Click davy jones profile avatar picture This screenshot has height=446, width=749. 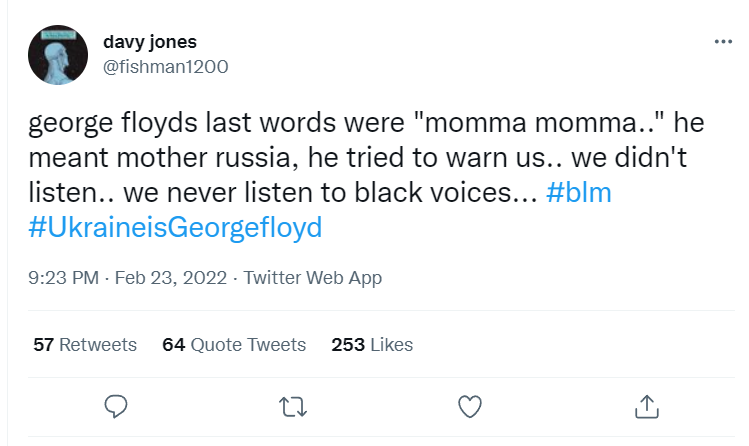point(57,56)
